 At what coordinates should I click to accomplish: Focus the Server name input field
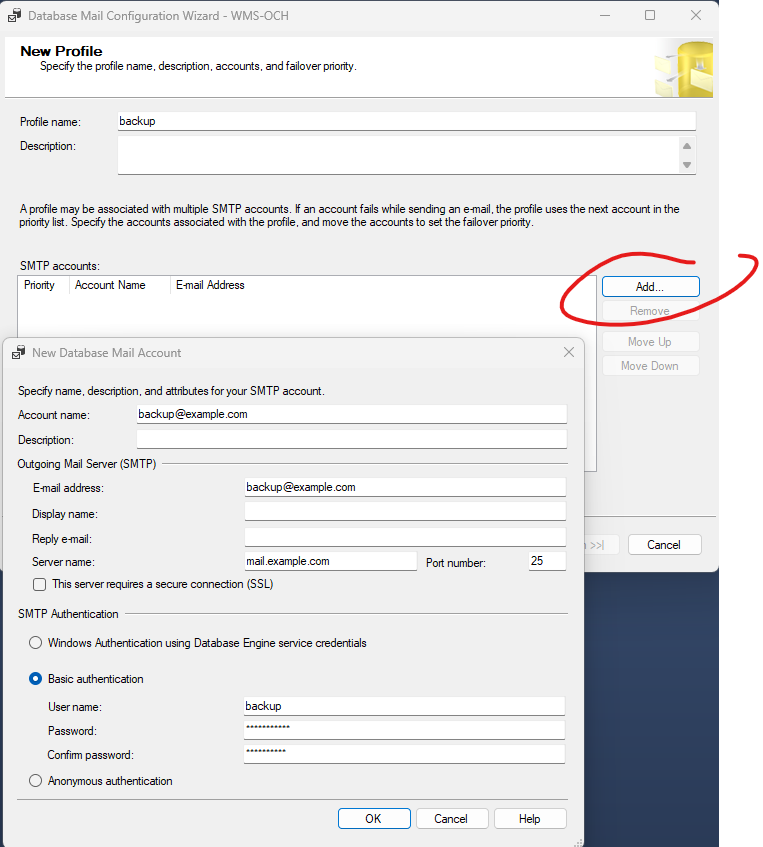point(330,561)
